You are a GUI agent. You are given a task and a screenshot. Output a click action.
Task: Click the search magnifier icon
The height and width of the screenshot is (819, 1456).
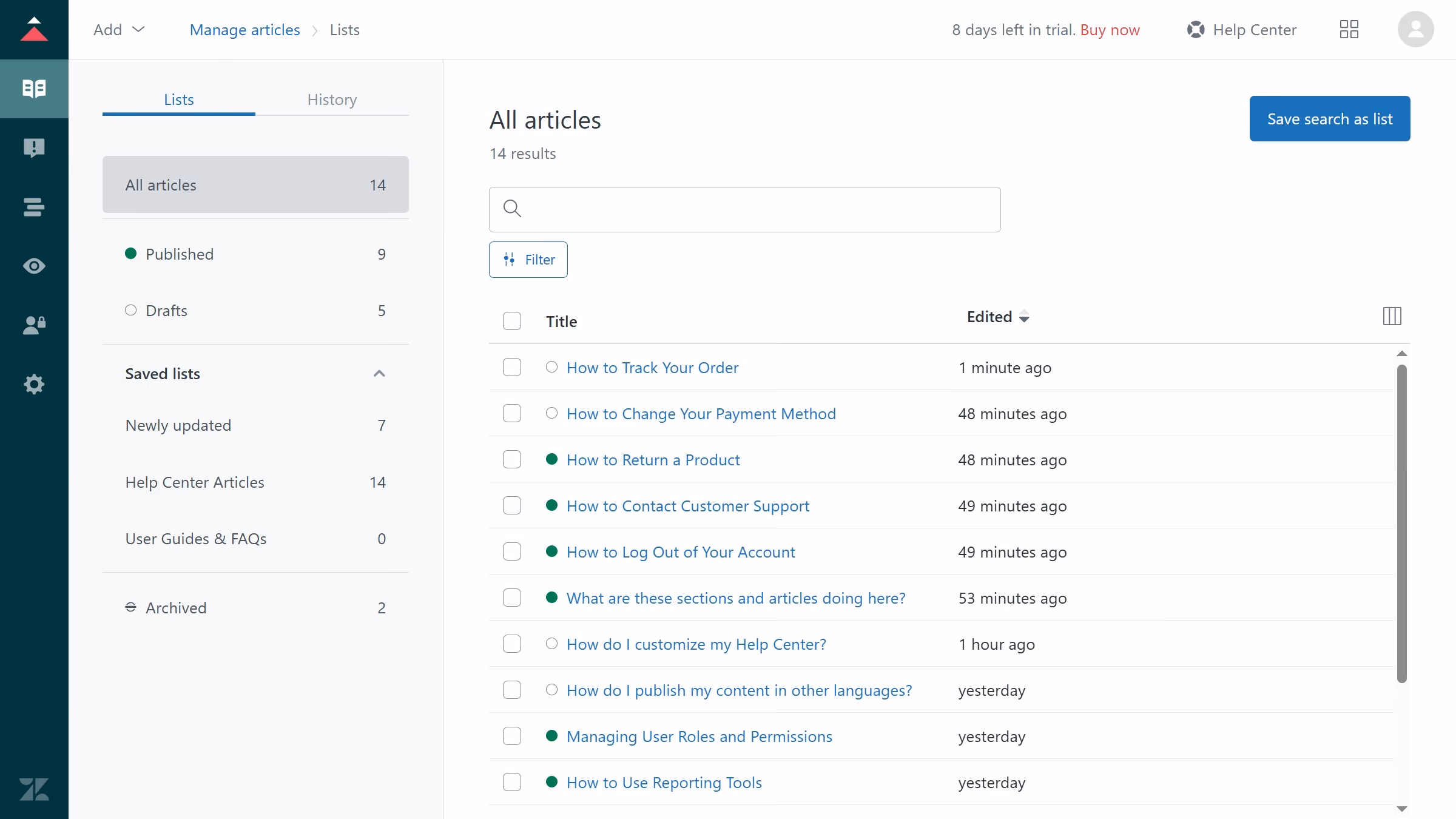click(512, 208)
